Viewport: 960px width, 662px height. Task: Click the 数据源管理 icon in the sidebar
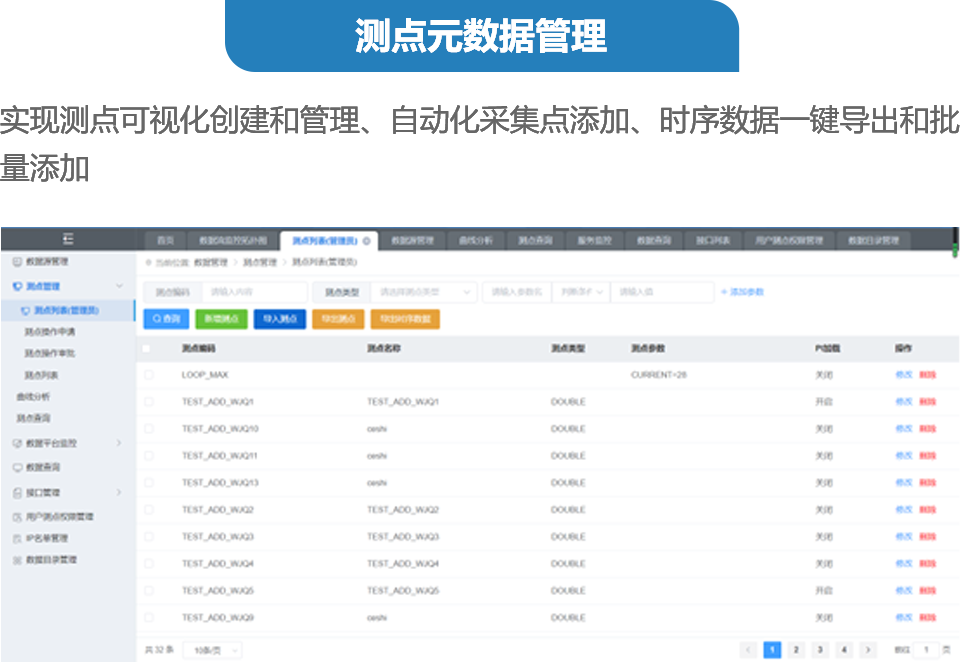17,261
